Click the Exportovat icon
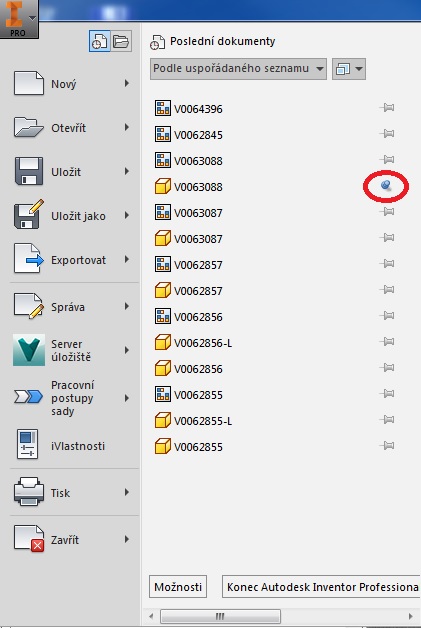Screen dimensions: 421x628 28,260
